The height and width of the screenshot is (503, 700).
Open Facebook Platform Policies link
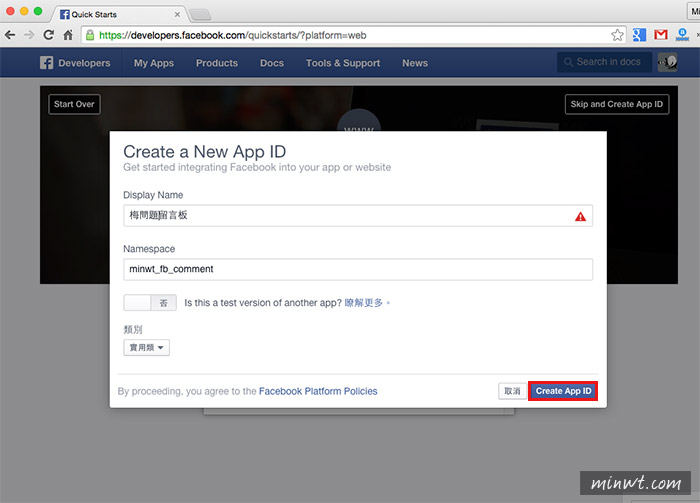click(318, 391)
